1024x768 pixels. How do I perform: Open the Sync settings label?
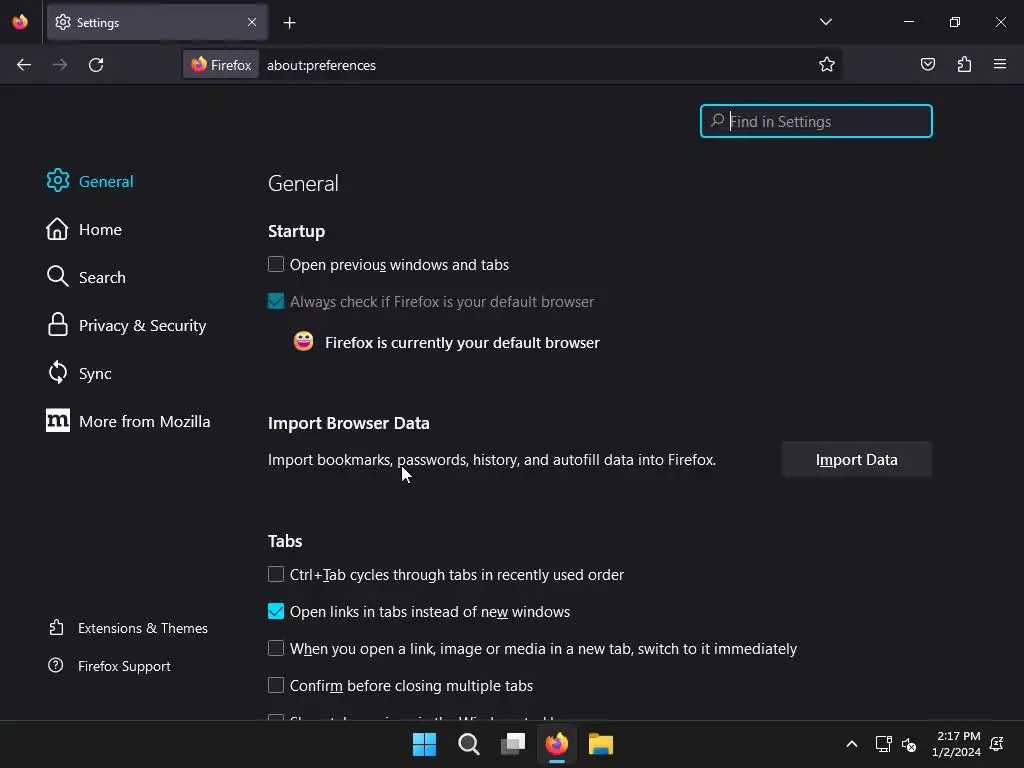coord(95,374)
